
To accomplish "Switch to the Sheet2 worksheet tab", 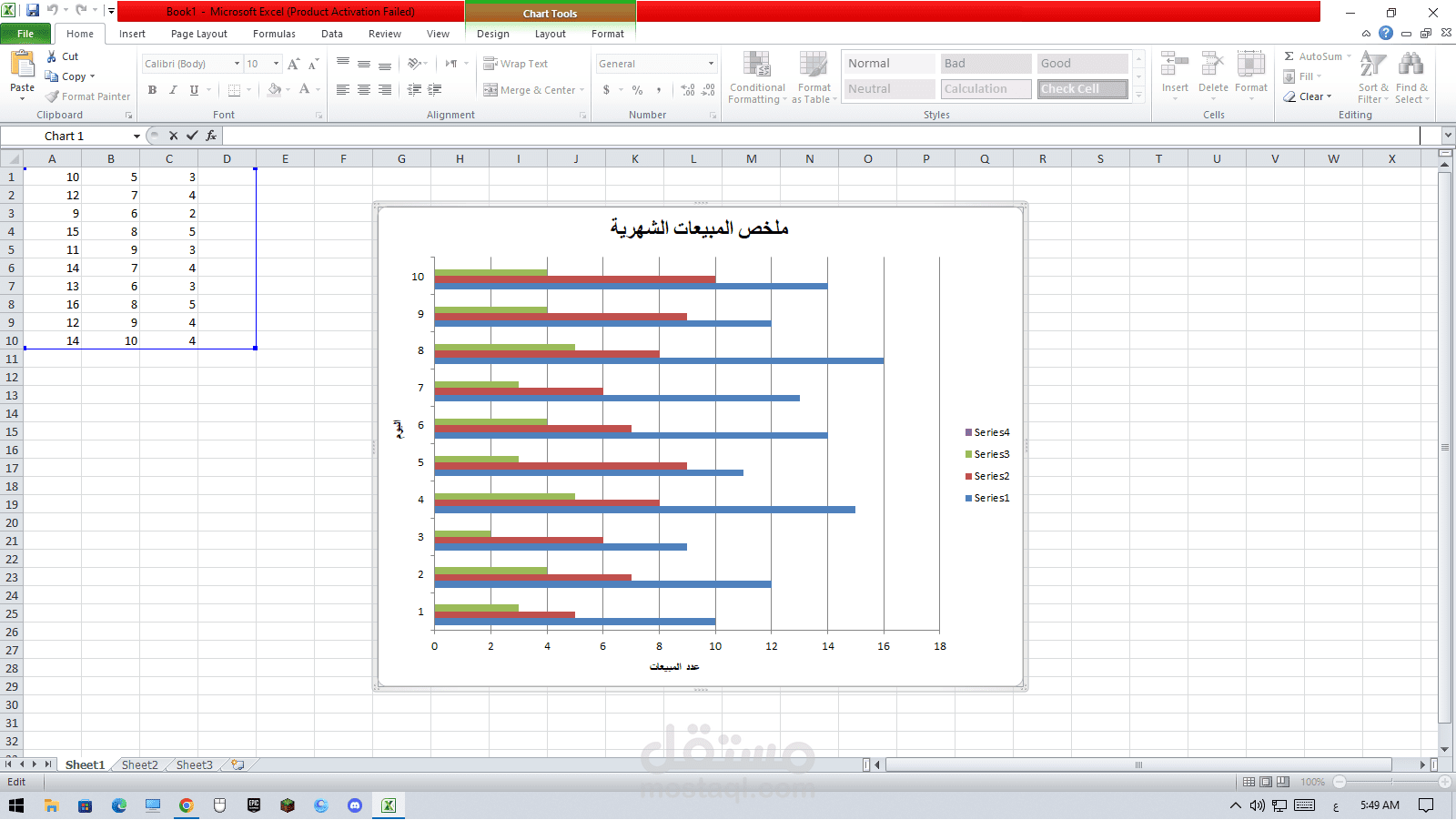I will pos(139,764).
